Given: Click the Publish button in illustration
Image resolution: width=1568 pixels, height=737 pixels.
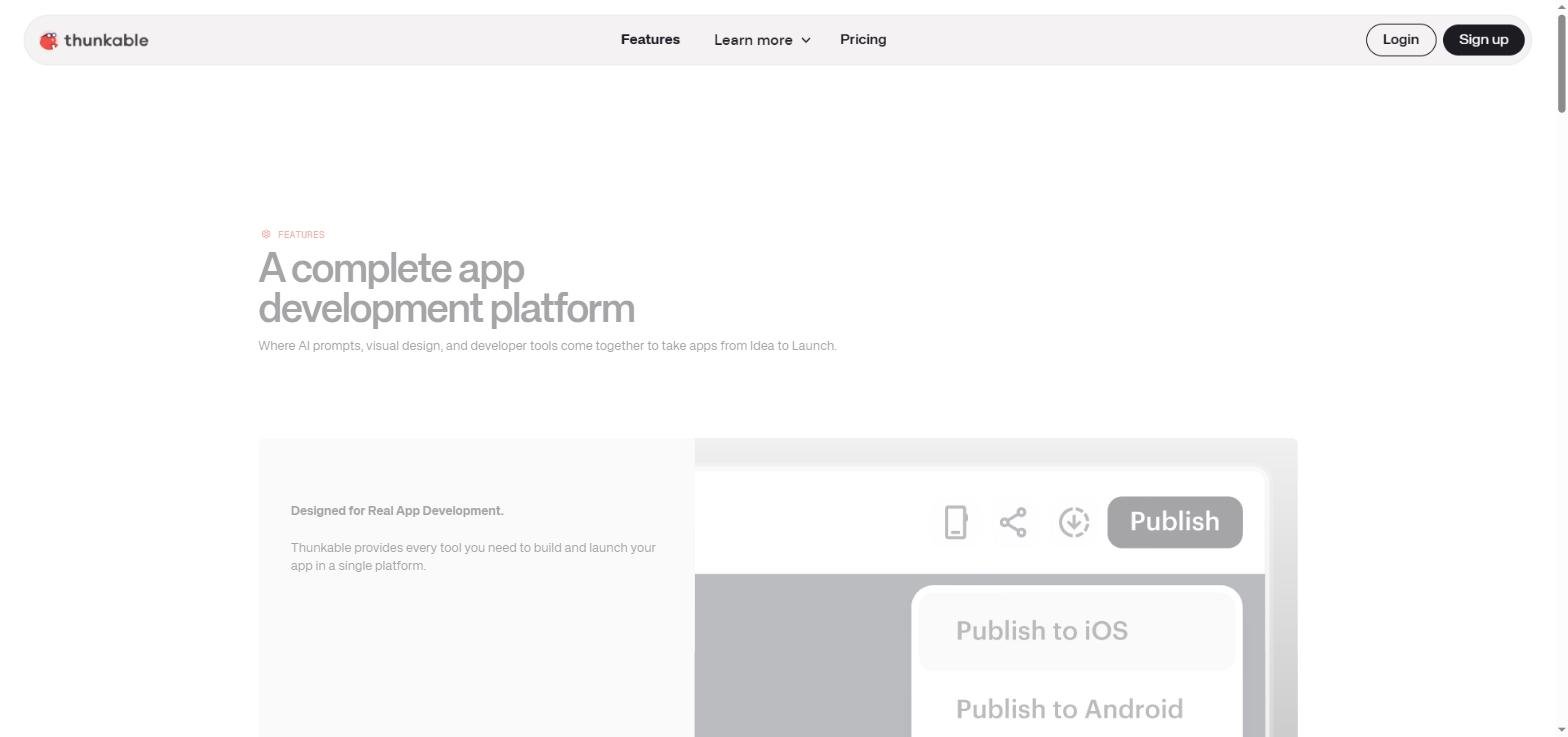Looking at the screenshot, I should click(1175, 522).
